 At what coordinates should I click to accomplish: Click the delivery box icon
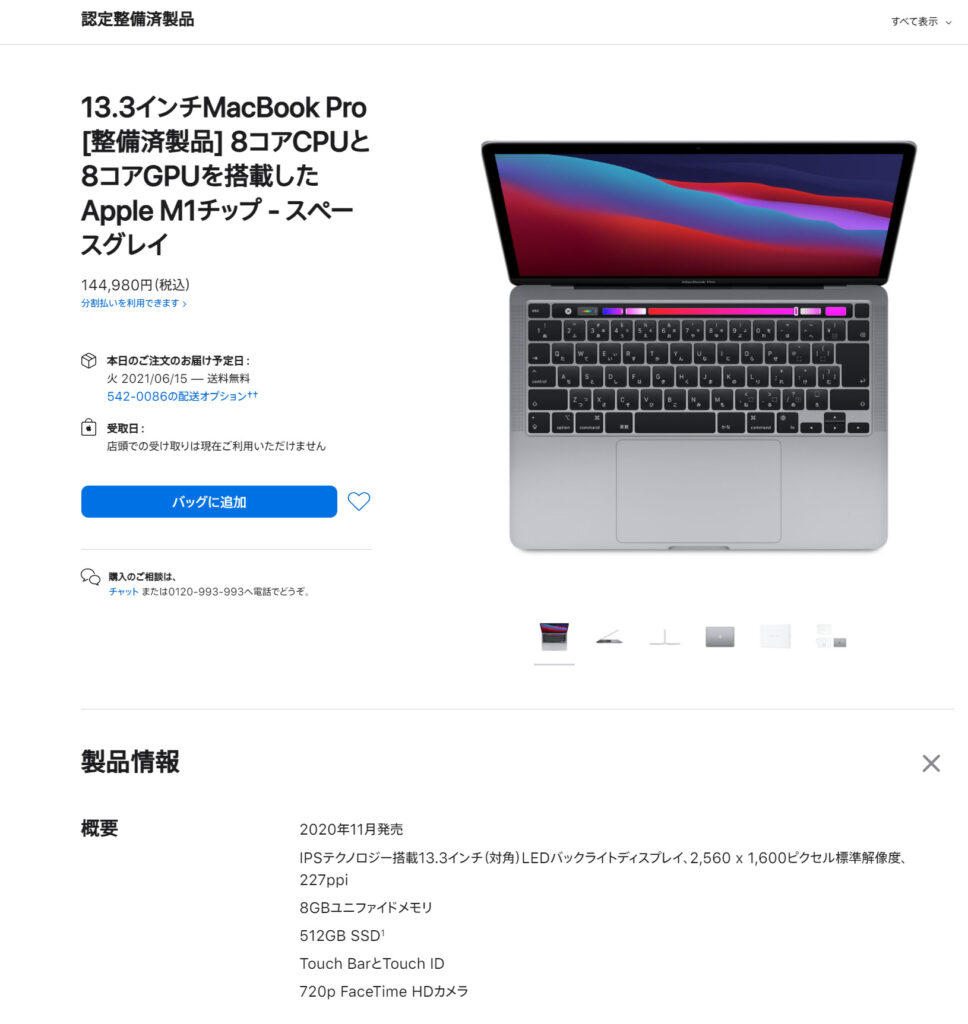click(x=89, y=360)
